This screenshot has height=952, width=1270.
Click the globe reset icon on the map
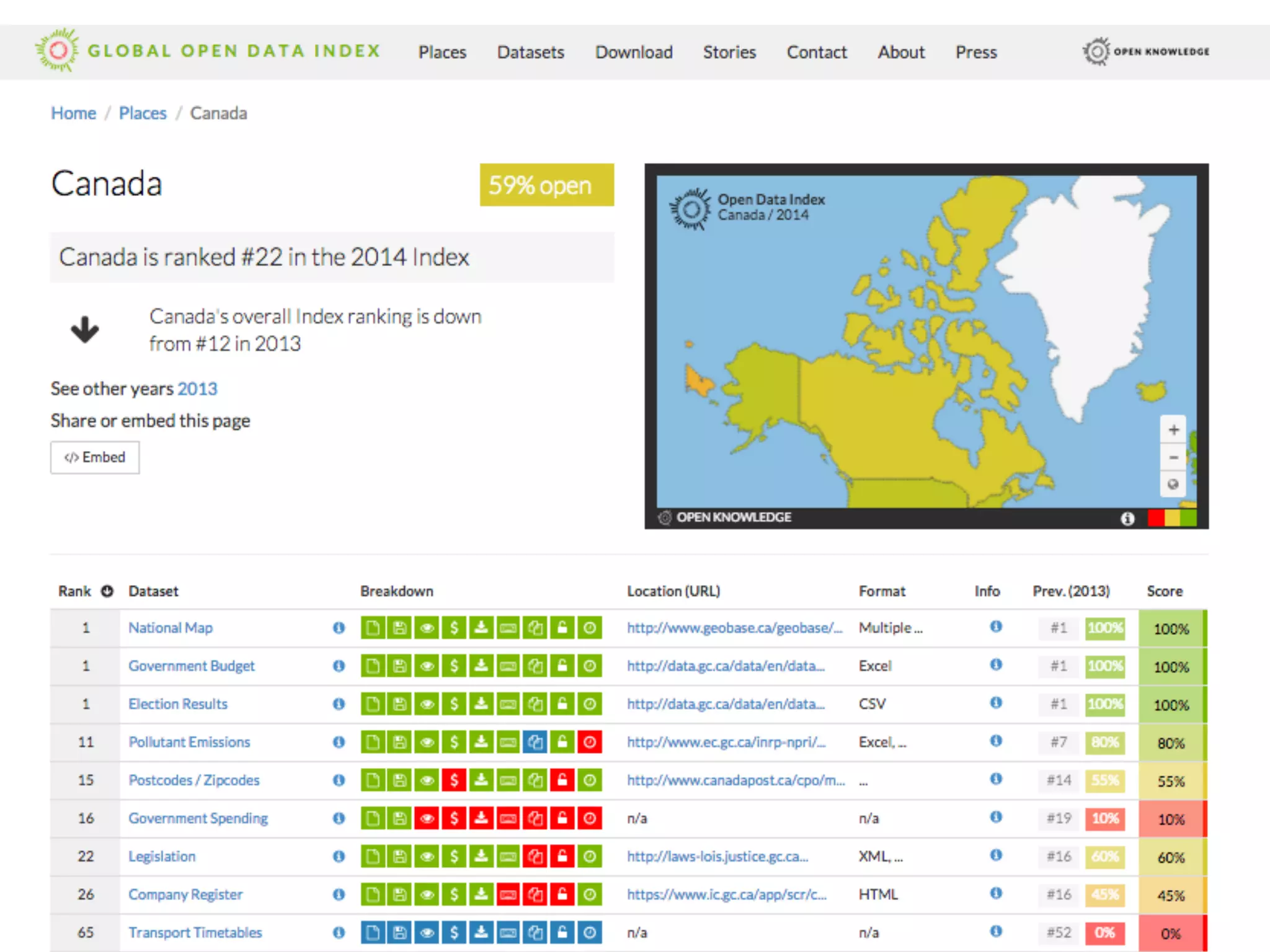point(1173,484)
